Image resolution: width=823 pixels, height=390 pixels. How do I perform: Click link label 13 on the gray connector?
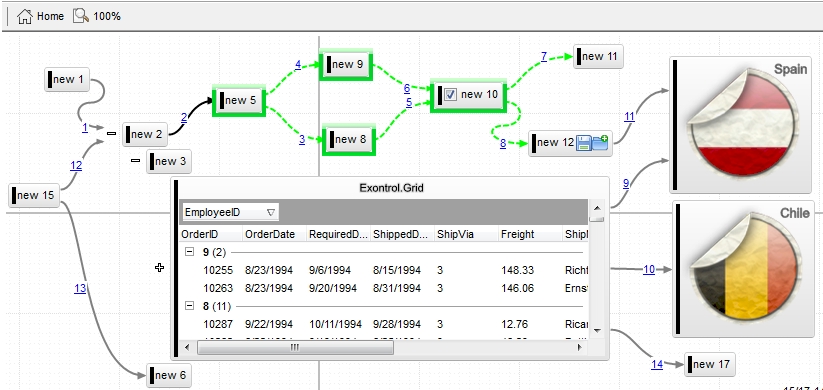pyautogui.click(x=80, y=288)
